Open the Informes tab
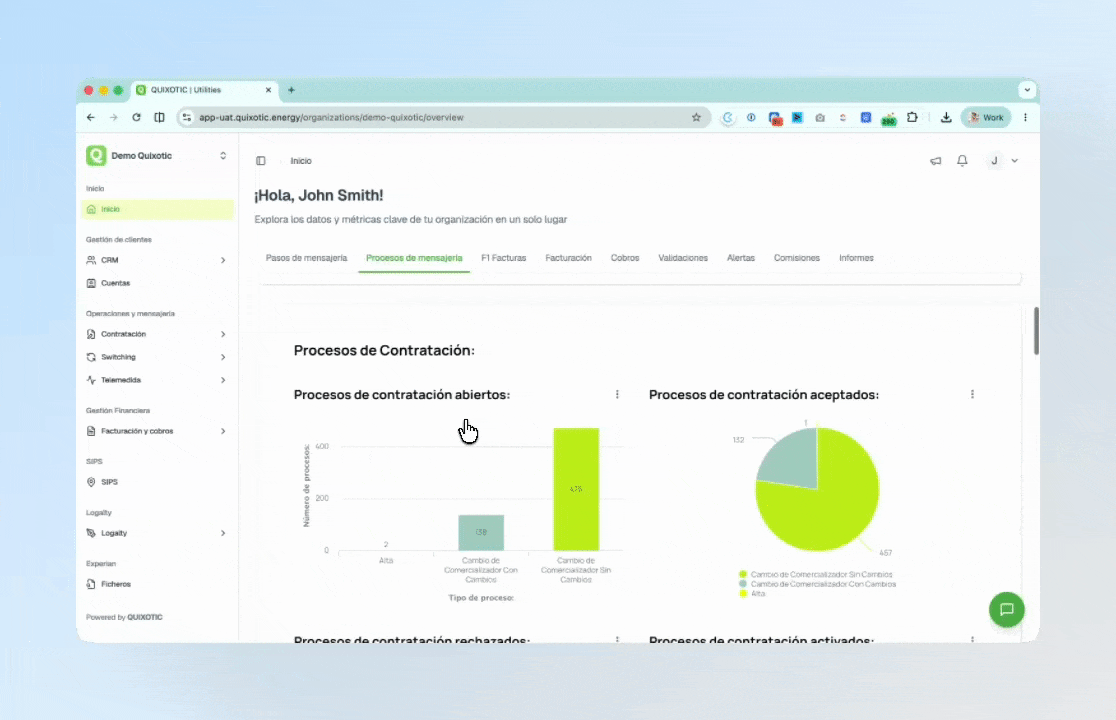1116x720 pixels. (856, 258)
